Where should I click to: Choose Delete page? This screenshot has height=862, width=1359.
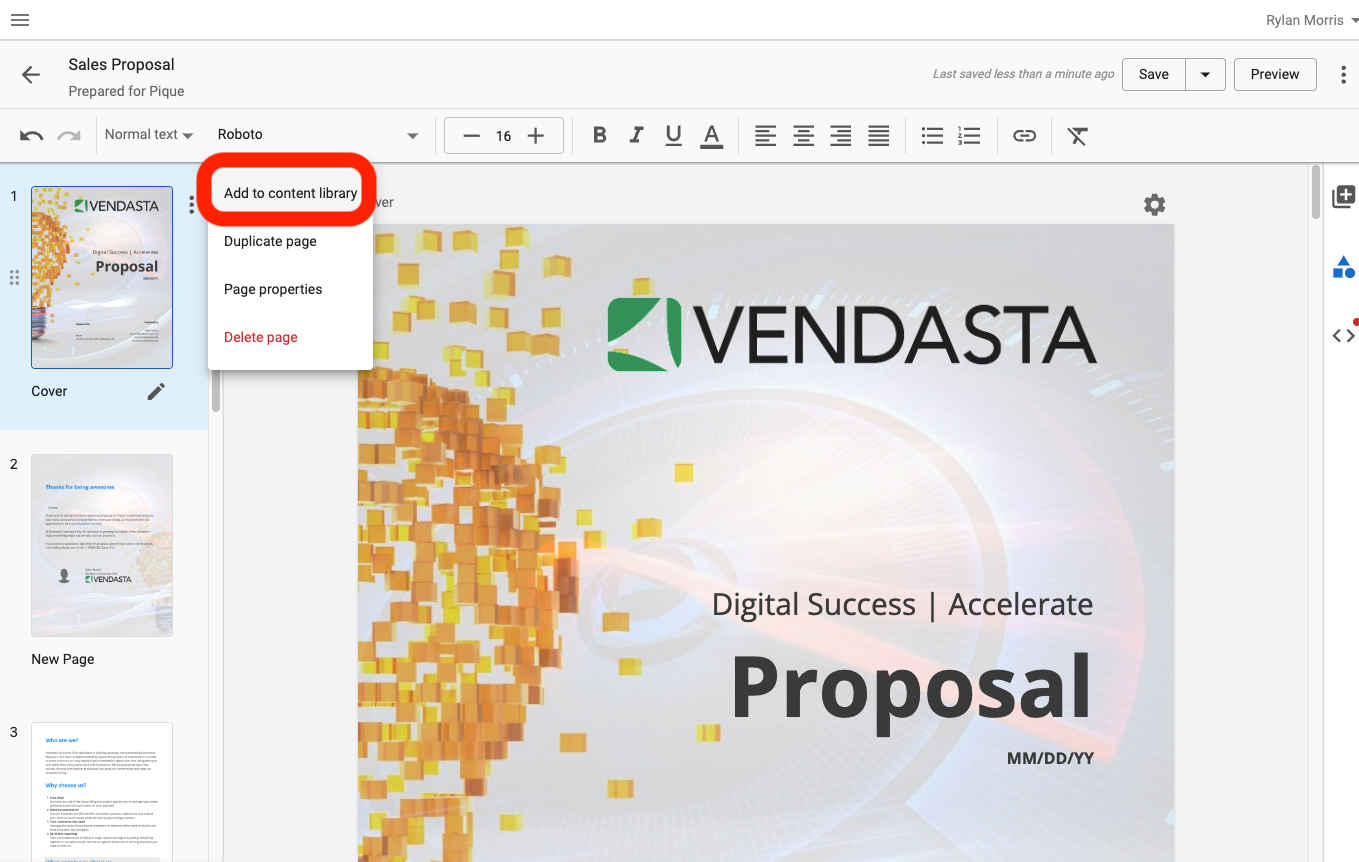coord(290,337)
